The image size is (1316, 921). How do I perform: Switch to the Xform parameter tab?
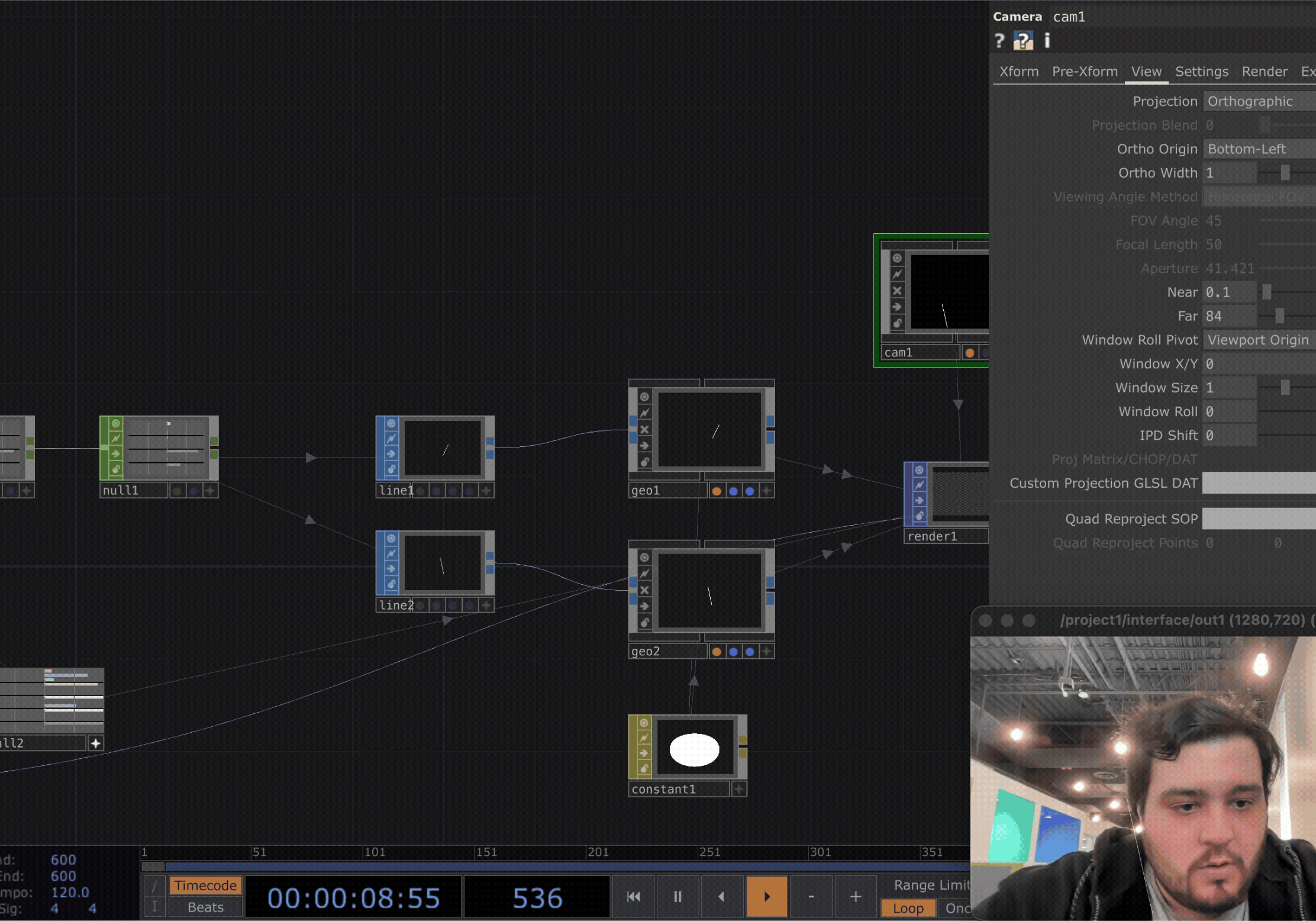coord(1019,72)
